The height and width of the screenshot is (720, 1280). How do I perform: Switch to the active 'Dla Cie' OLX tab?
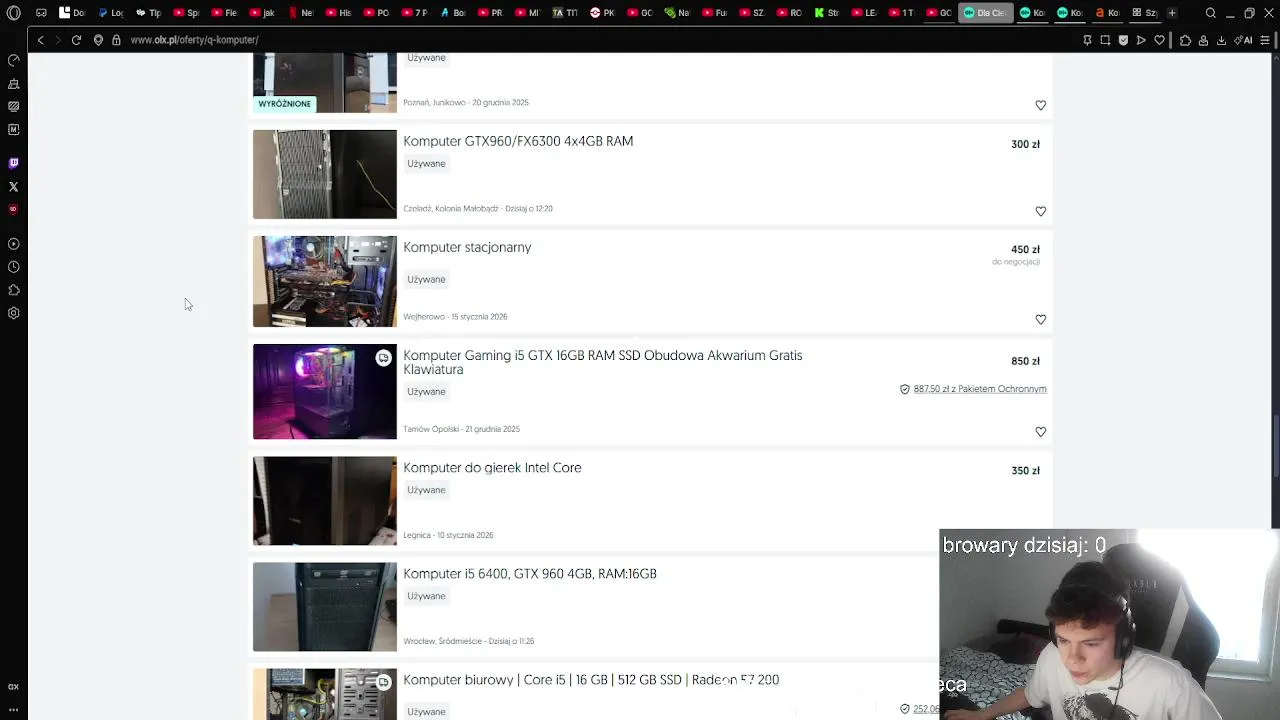coord(985,13)
